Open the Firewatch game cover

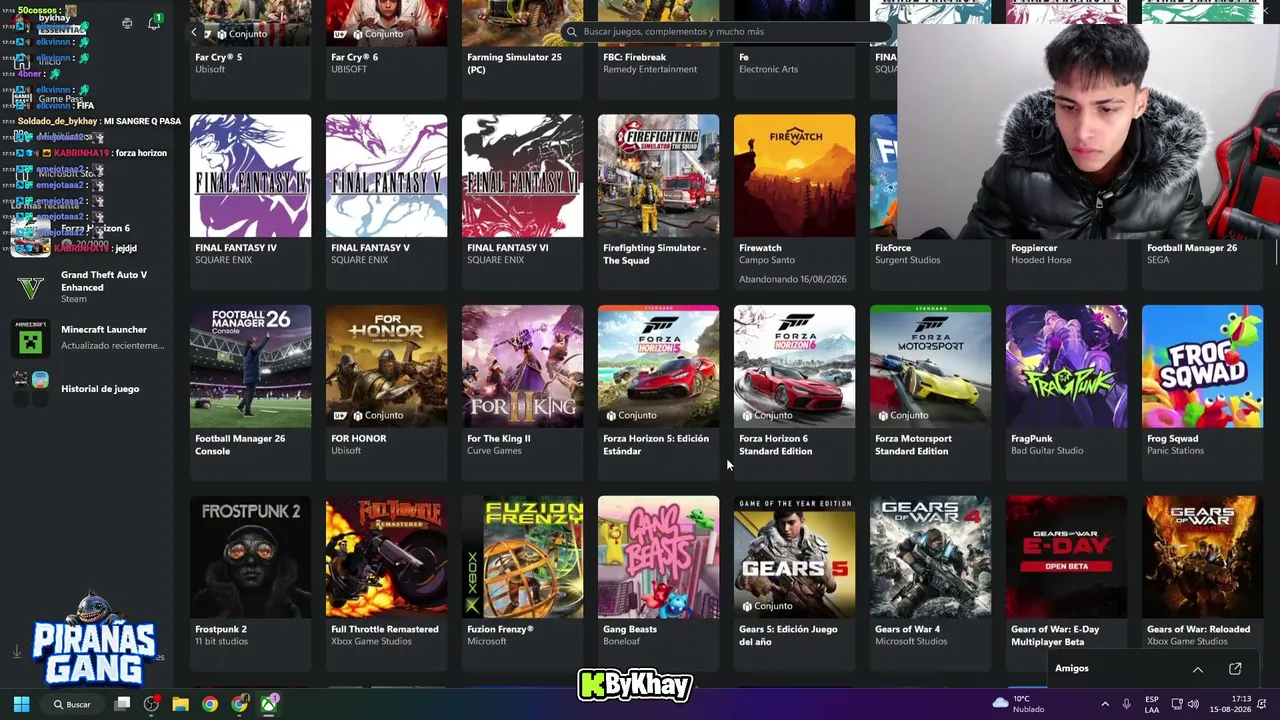[794, 176]
